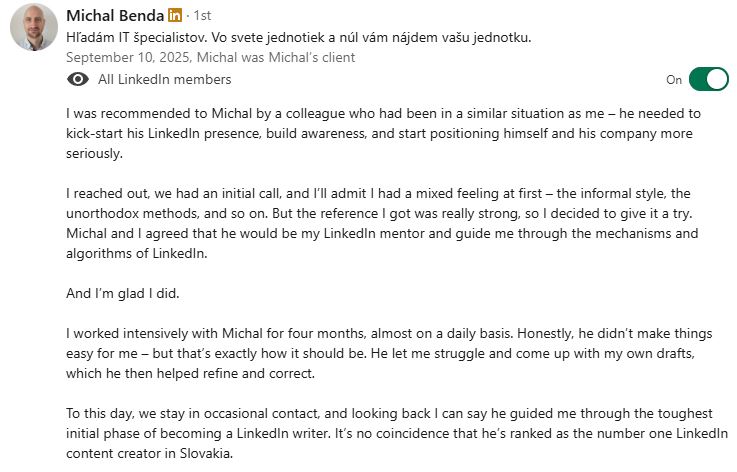Click the "1st" connection degree label

coord(202,17)
